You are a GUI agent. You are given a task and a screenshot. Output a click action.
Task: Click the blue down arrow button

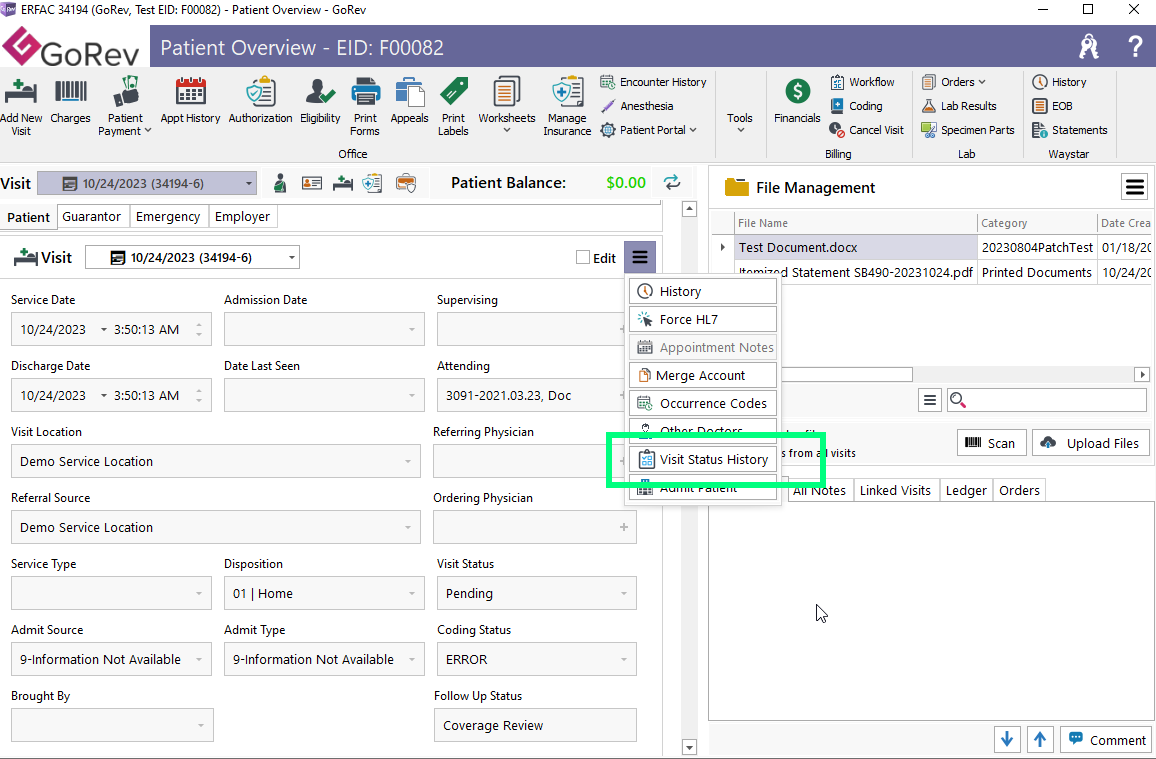(x=1007, y=738)
